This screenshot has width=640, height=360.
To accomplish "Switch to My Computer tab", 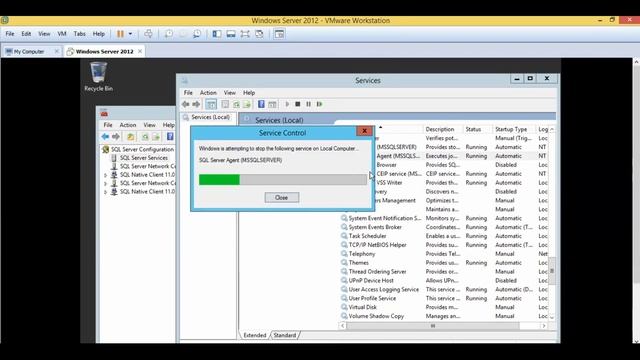I will (29, 51).
